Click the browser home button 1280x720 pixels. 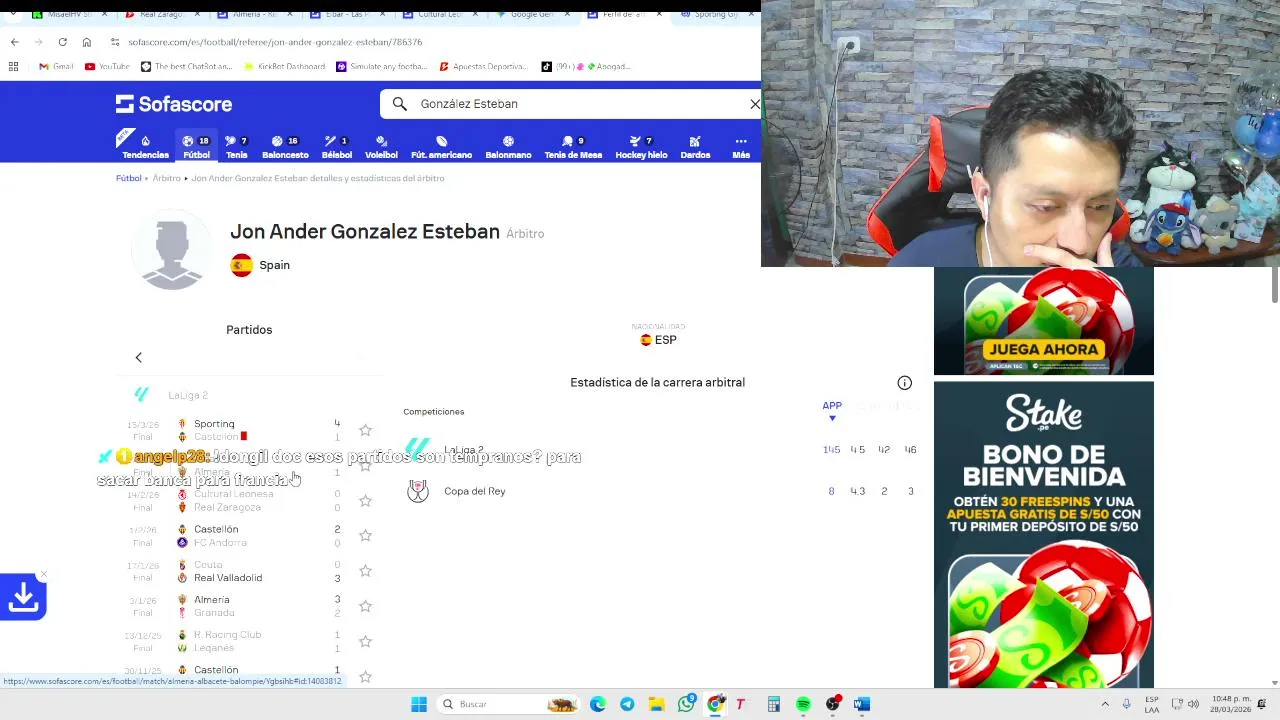87,42
